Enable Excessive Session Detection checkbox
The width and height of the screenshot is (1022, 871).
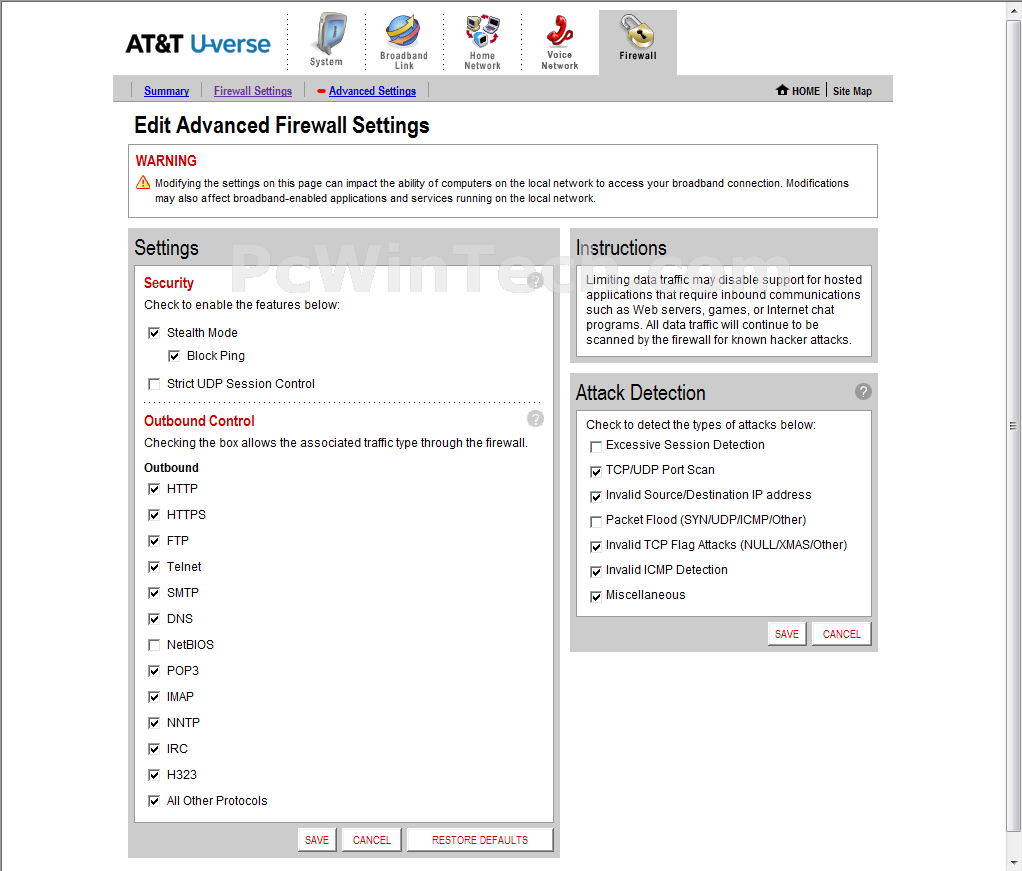click(596, 446)
